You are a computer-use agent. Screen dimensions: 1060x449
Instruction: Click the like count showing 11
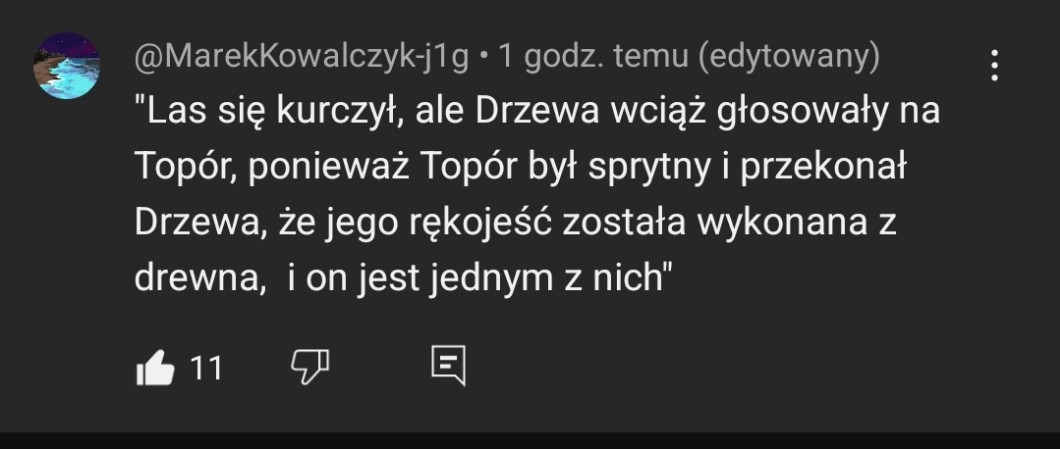click(x=206, y=369)
